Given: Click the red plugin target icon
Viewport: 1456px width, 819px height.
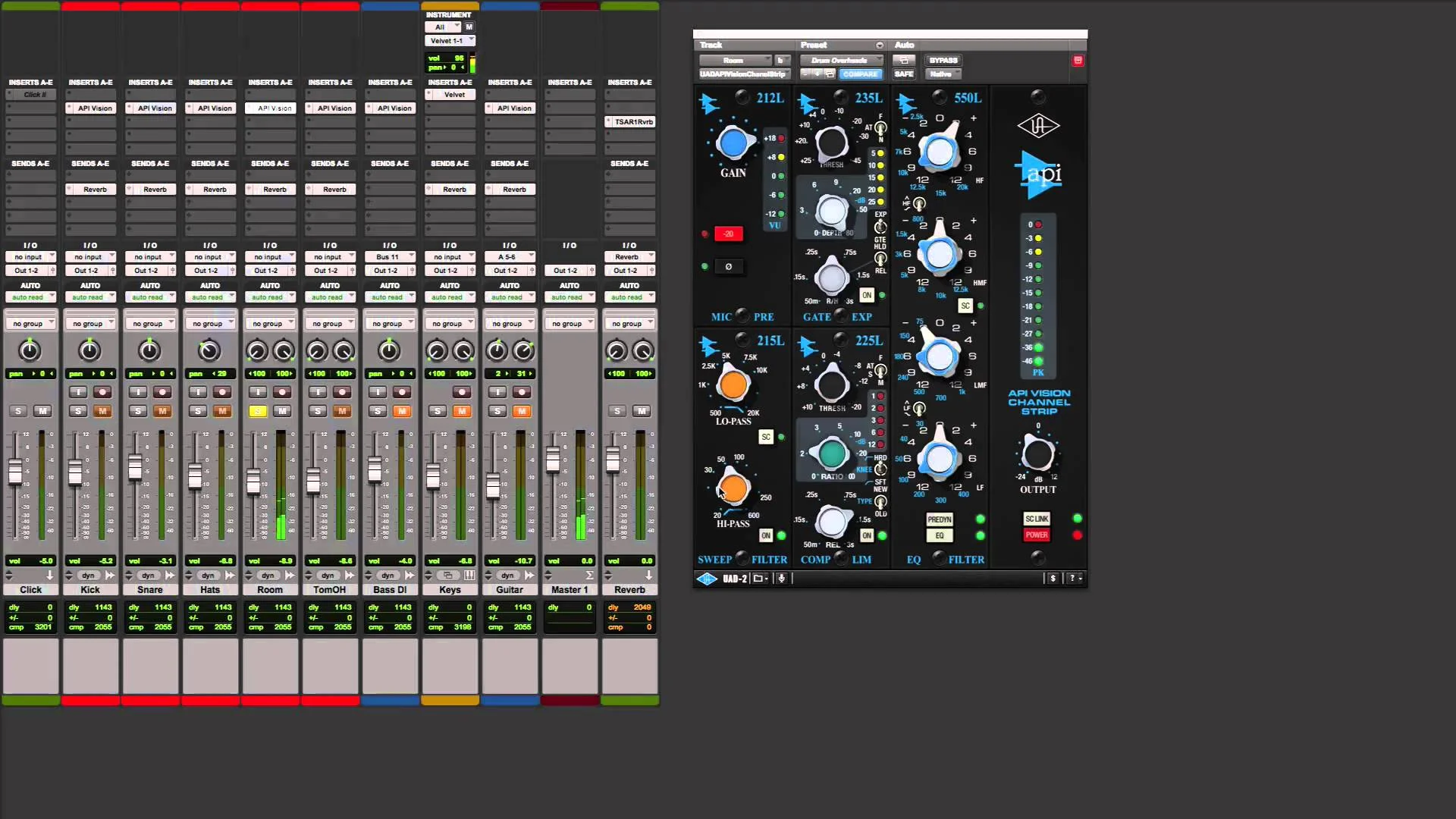Looking at the screenshot, I should [1078, 61].
